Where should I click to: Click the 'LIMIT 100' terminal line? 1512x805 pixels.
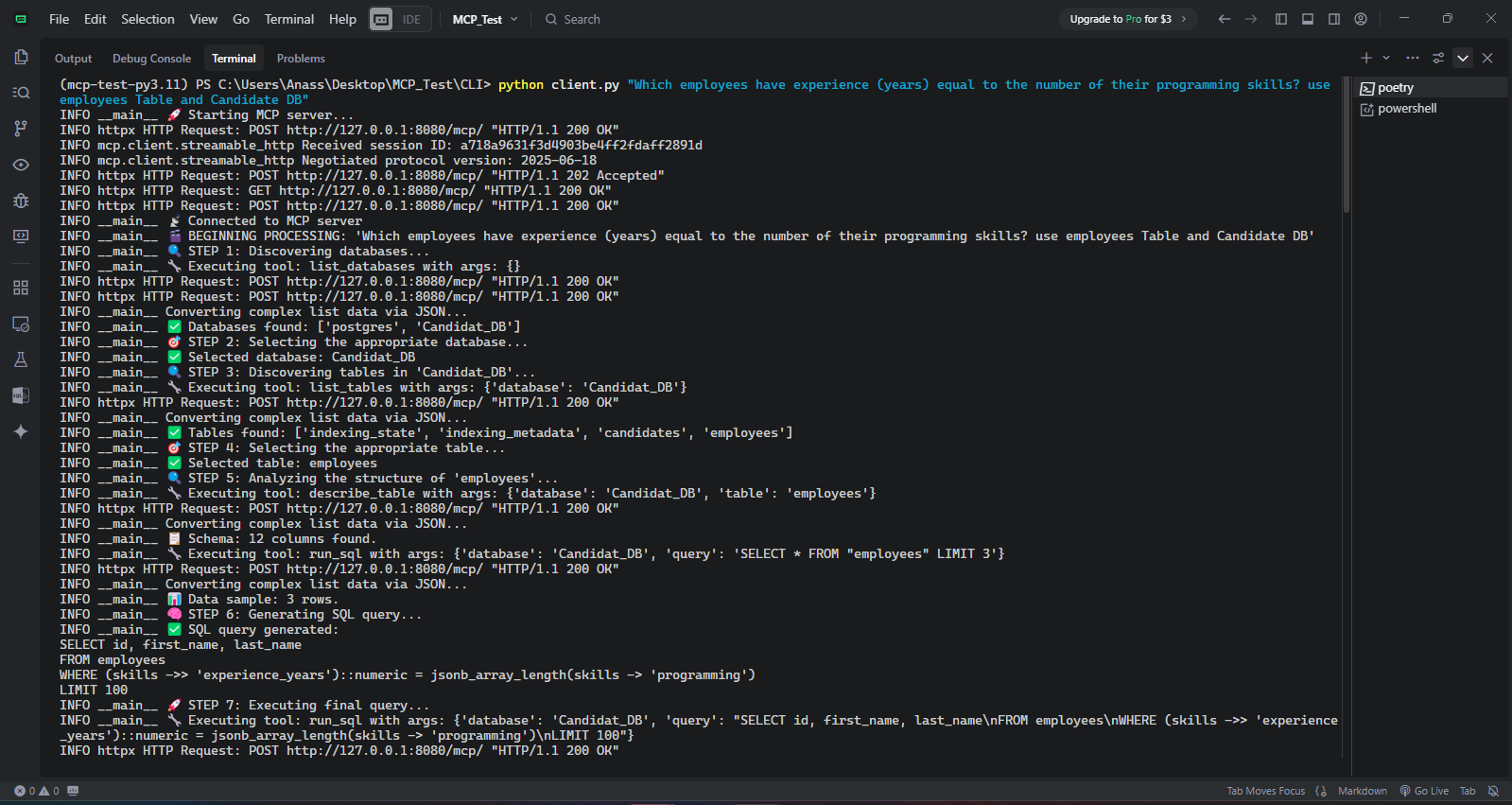click(x=94, y=690)
